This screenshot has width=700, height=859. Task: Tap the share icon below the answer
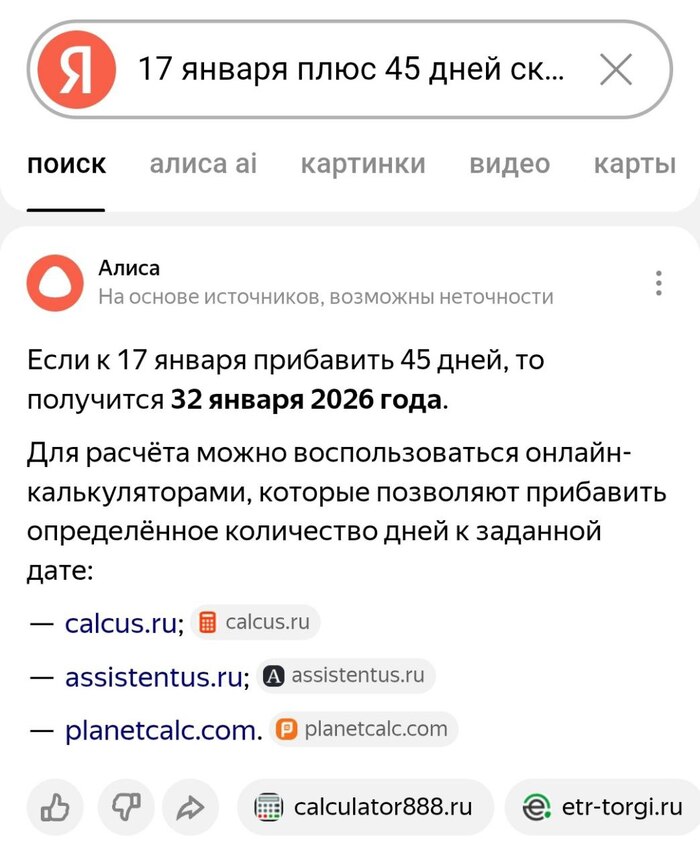(x=190, y=807)
